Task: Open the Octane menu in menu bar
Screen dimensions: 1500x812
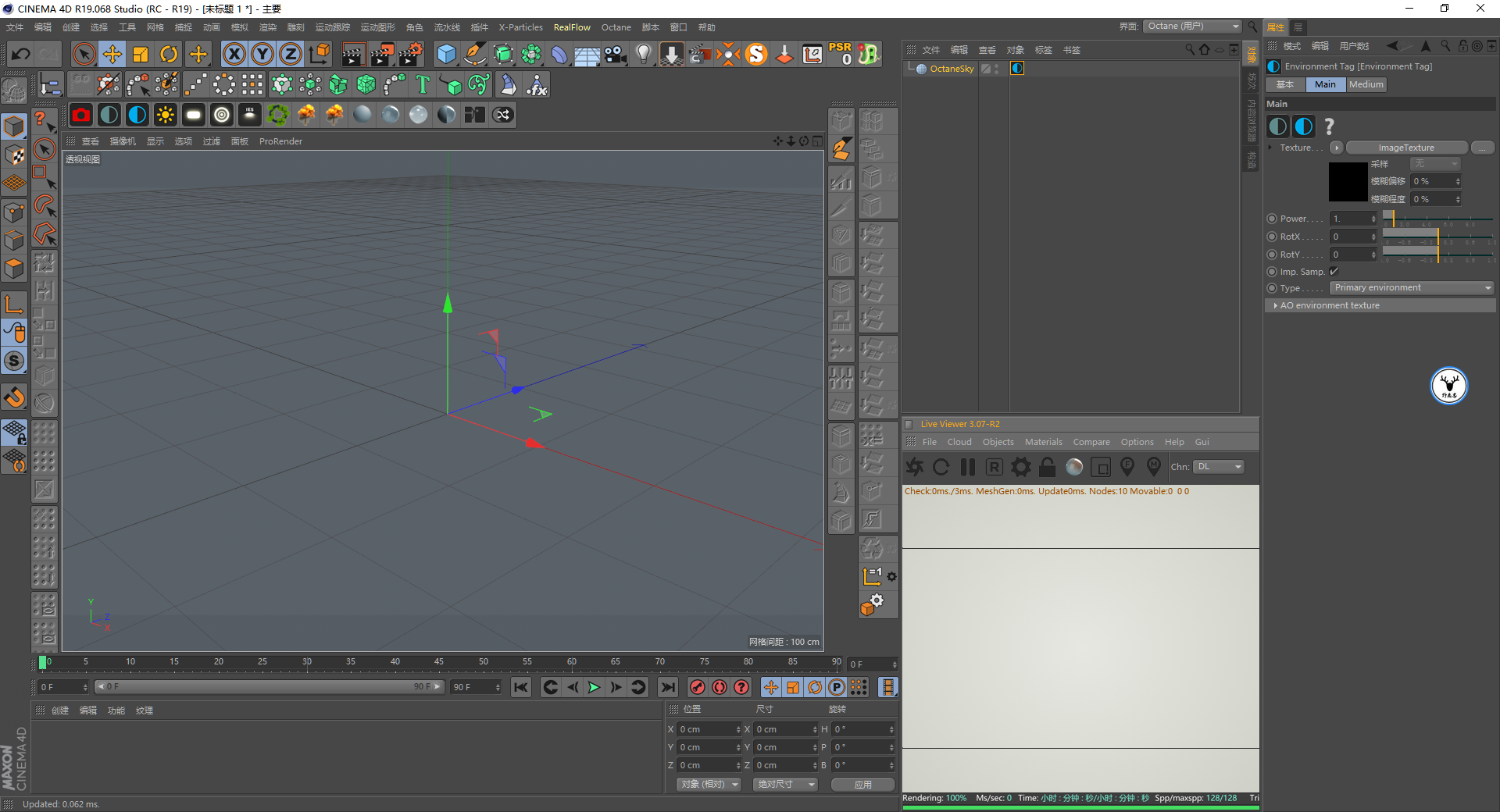Action: pos(616,27)
